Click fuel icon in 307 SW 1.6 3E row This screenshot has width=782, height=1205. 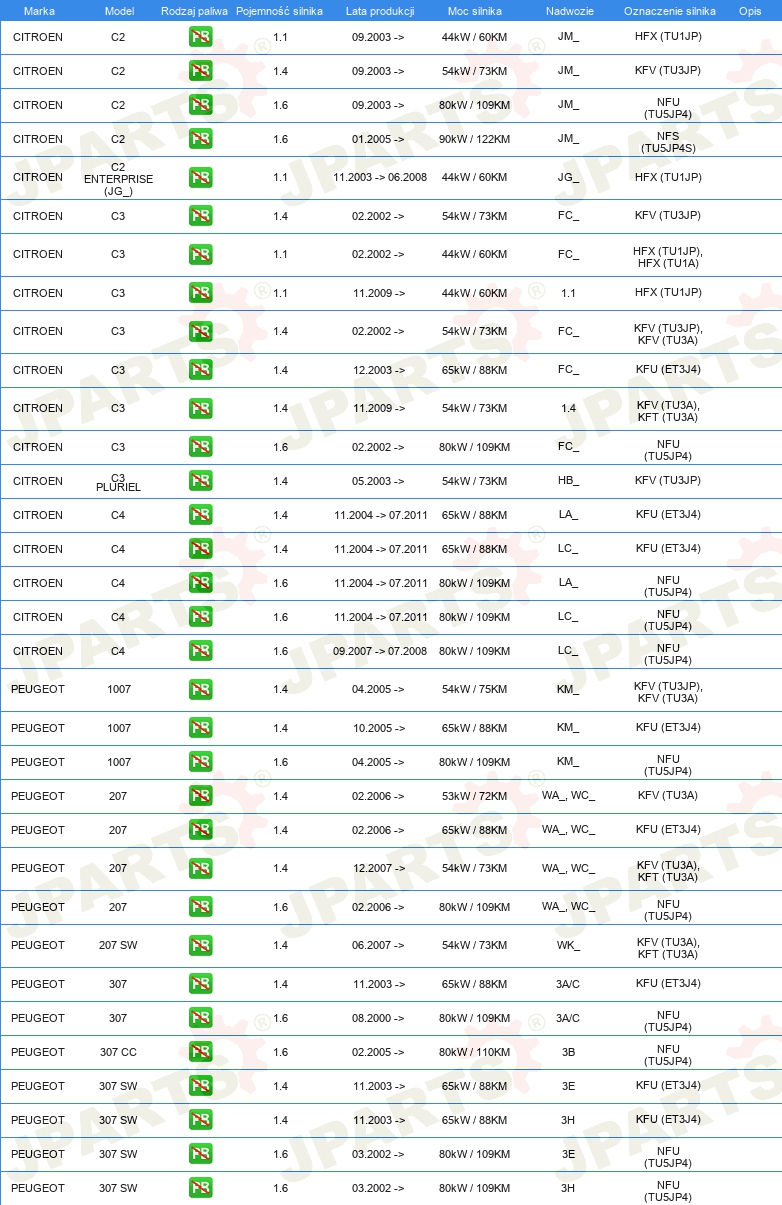200,1154
